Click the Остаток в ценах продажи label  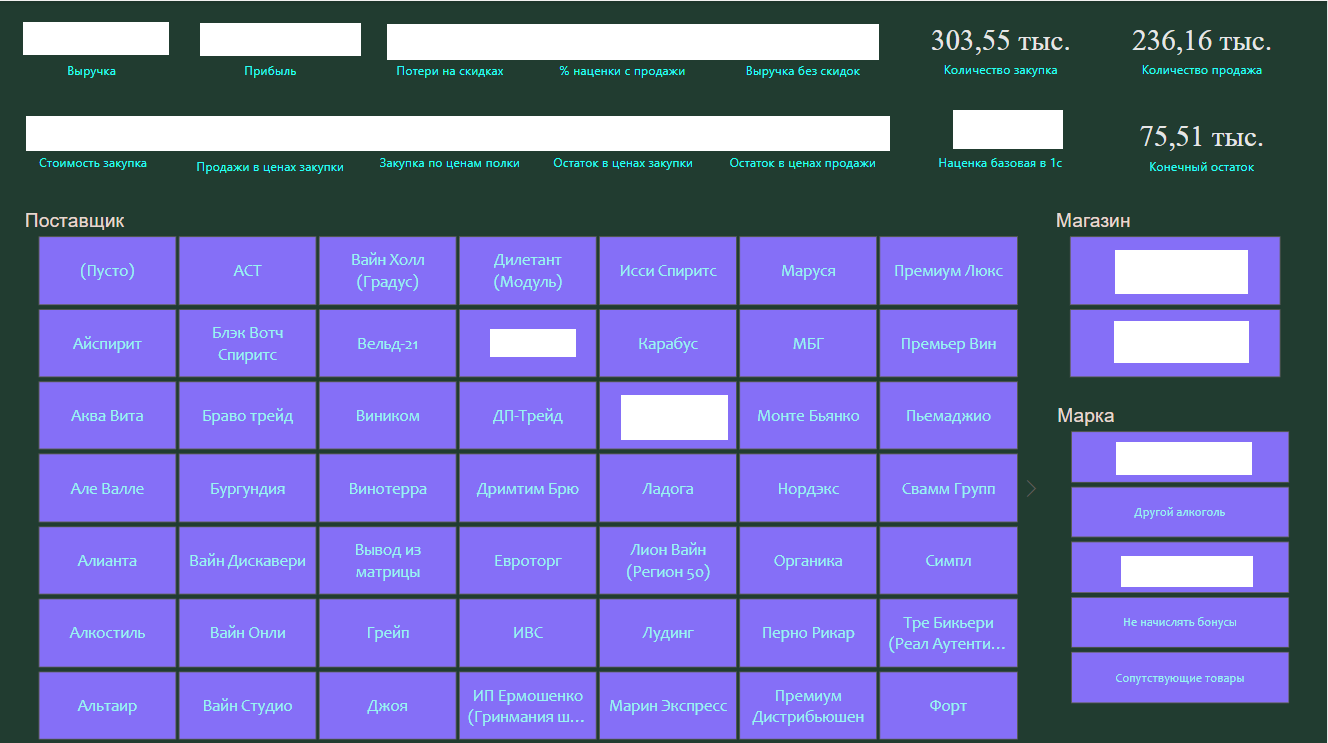click(802, 163)
